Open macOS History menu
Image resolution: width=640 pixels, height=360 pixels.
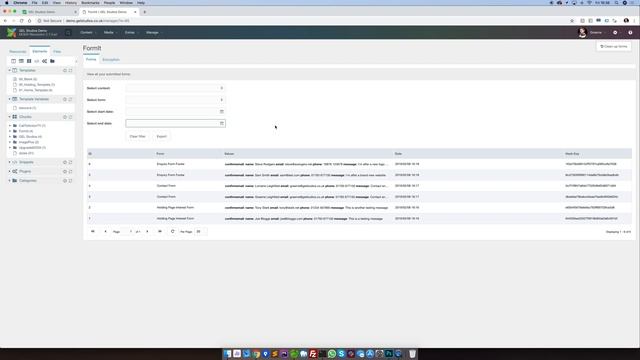pos(71,3)
